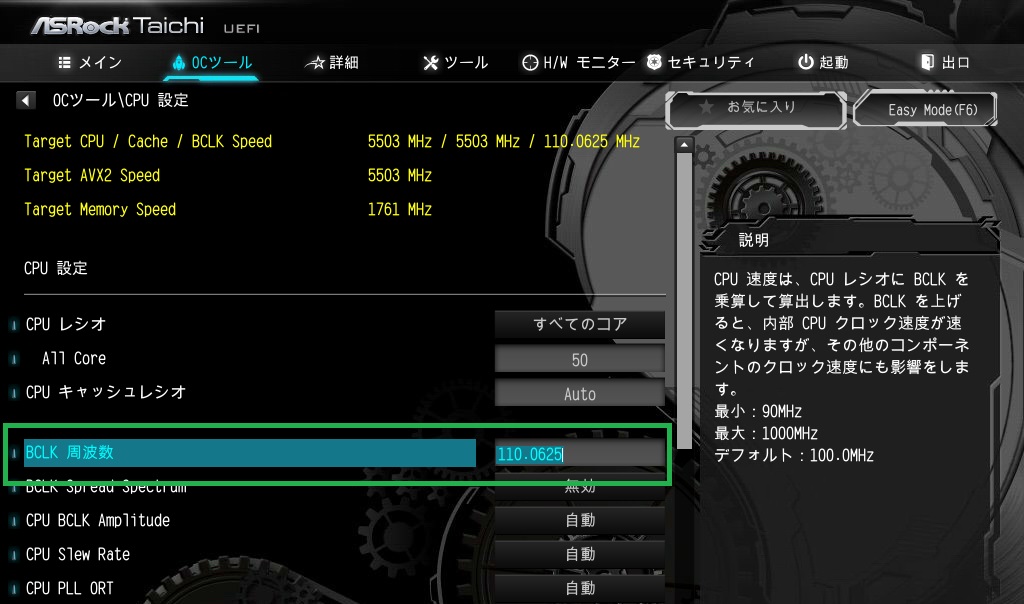The width and height of the screenshot is (1024, 604).
Task: Click the 説明 description panel title
Action: click(x=754, y=240)
